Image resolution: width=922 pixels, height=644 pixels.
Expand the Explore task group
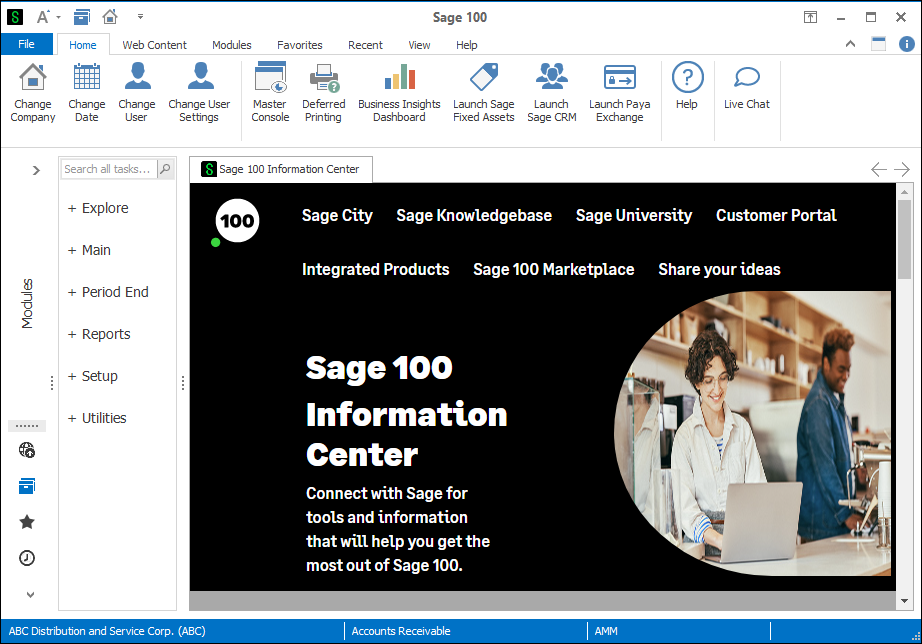[x=98, y=208]
